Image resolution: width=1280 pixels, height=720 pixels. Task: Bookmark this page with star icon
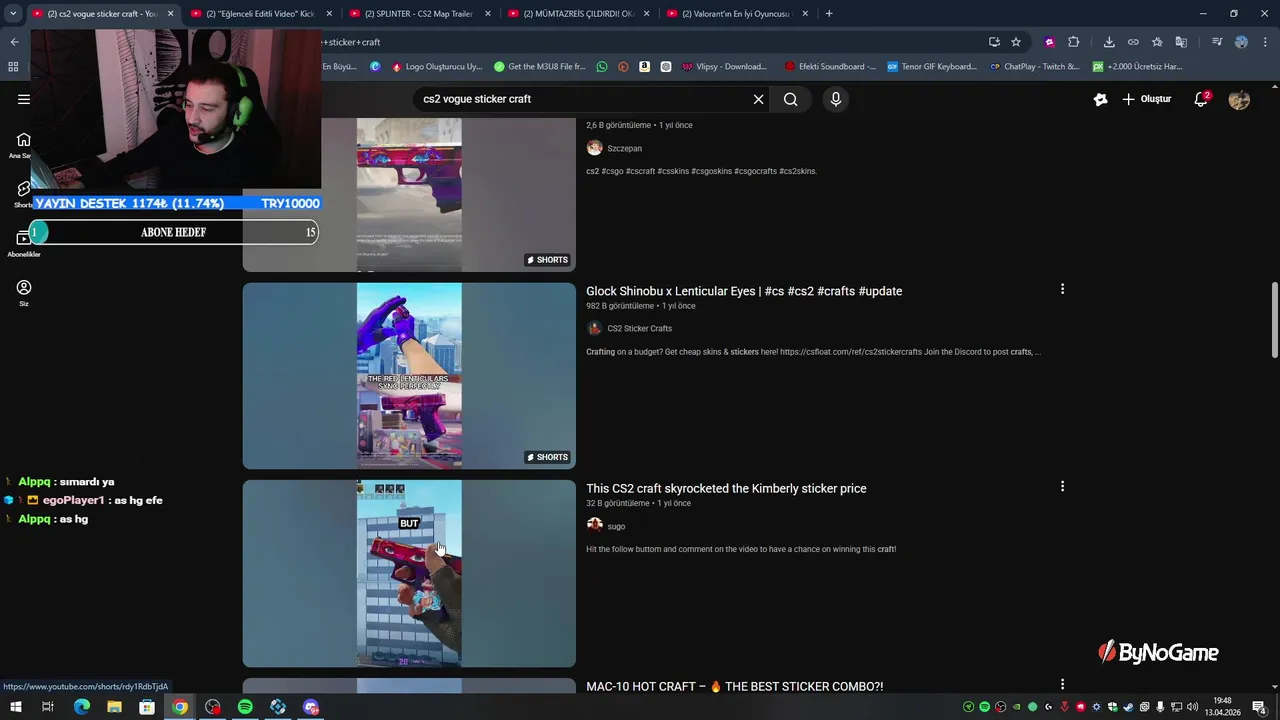(x=1016, y=42)
